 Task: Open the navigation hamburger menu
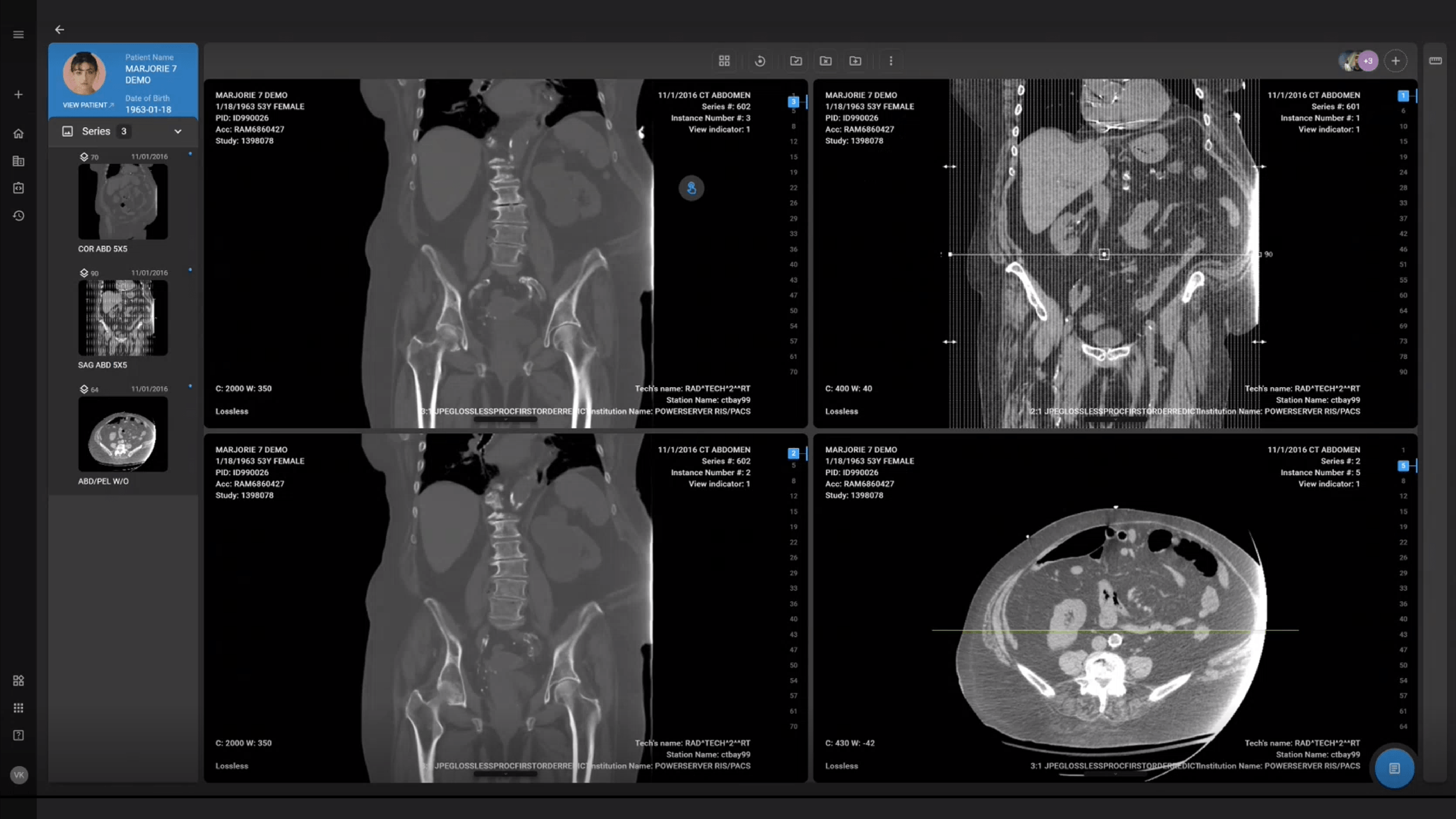click(x=18, y=35)
